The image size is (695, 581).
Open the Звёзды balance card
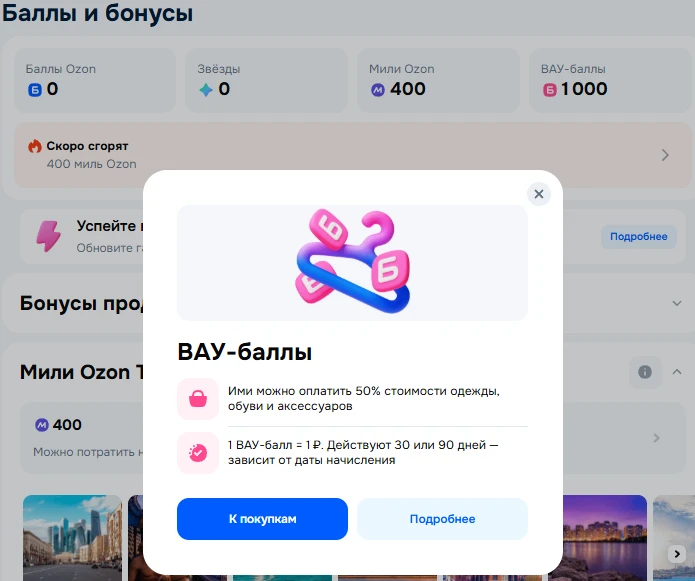[266, 80]
